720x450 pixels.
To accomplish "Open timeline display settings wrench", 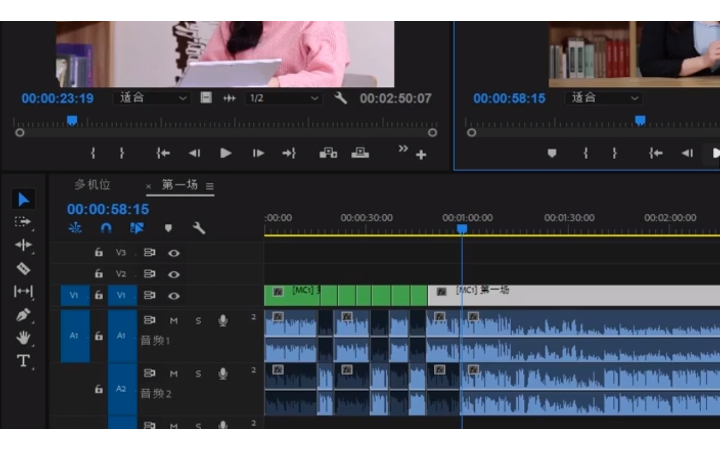I will point(199,228).
